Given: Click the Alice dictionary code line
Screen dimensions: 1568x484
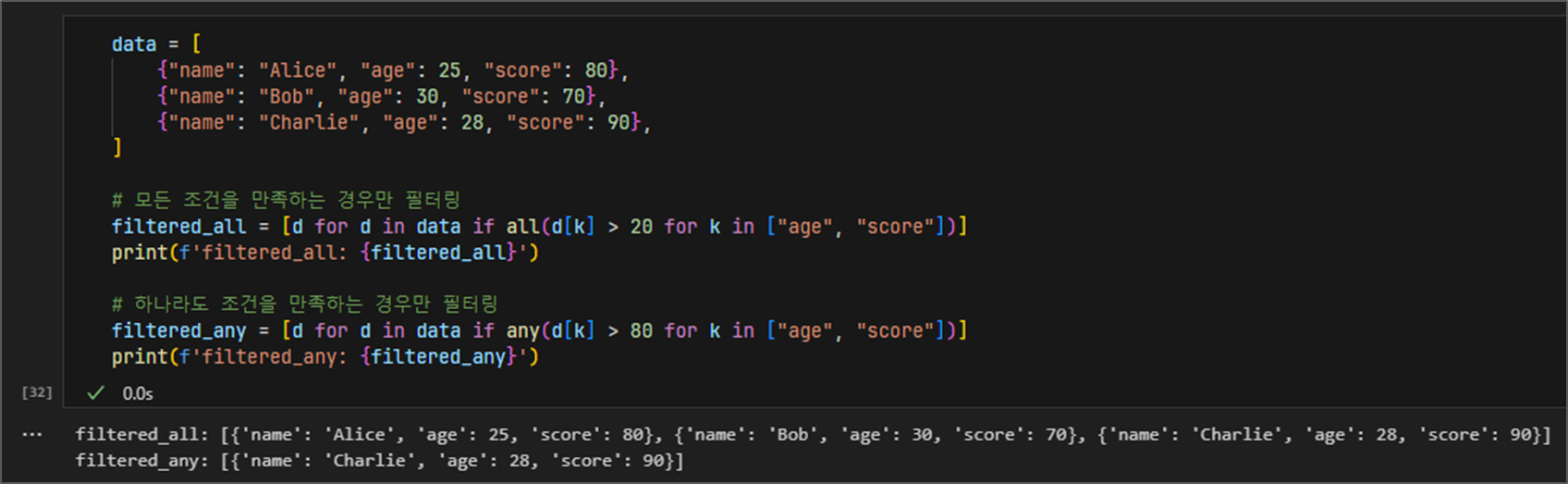Looking at the screenshot, I should pyautogui.click(x=393, y=70).
